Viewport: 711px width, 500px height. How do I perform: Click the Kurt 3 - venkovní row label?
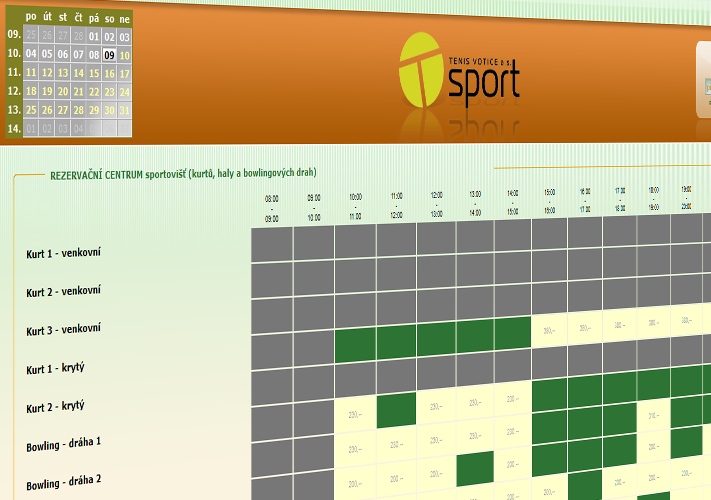click(x=63, y=329)
